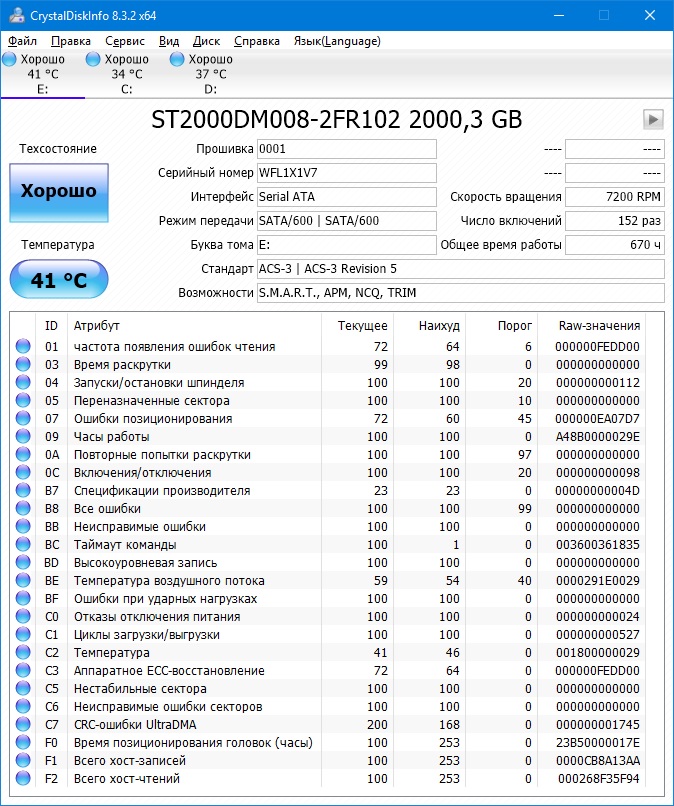Click the Прошивка field showing 0001
Image resolution: width=674 pixels, height=806 pixels.
pos(347,149)
